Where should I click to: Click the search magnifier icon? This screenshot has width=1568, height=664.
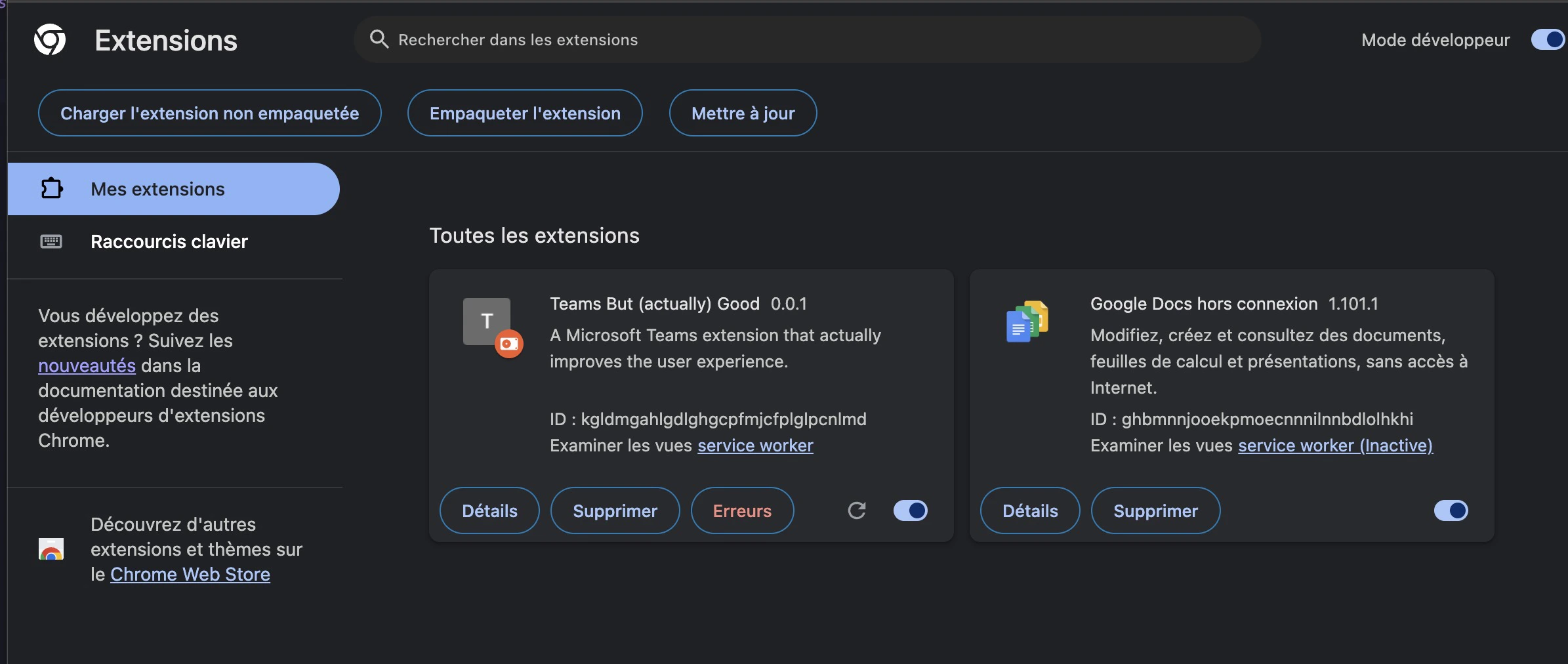[379, 39]
